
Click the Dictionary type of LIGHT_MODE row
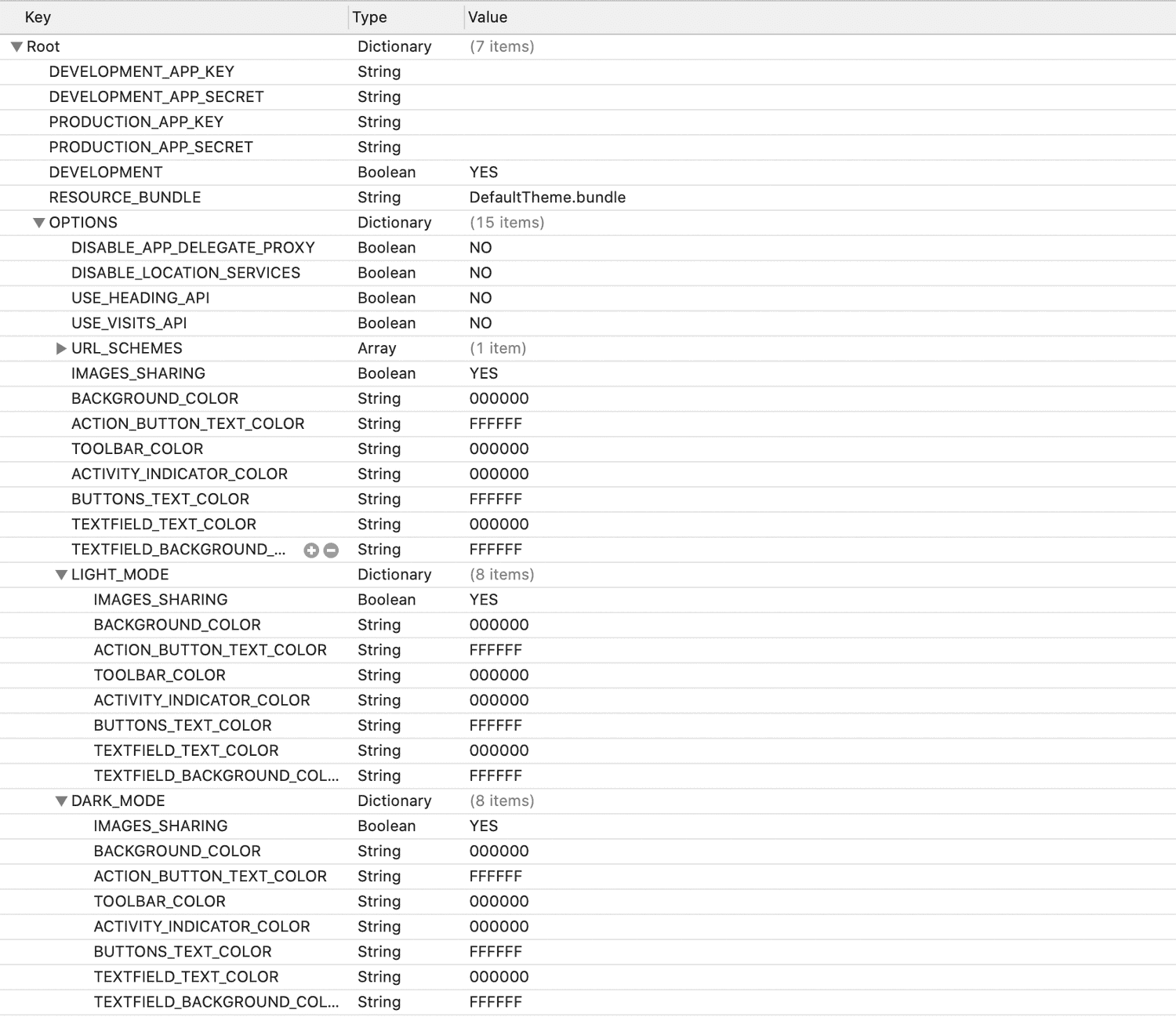394,575
